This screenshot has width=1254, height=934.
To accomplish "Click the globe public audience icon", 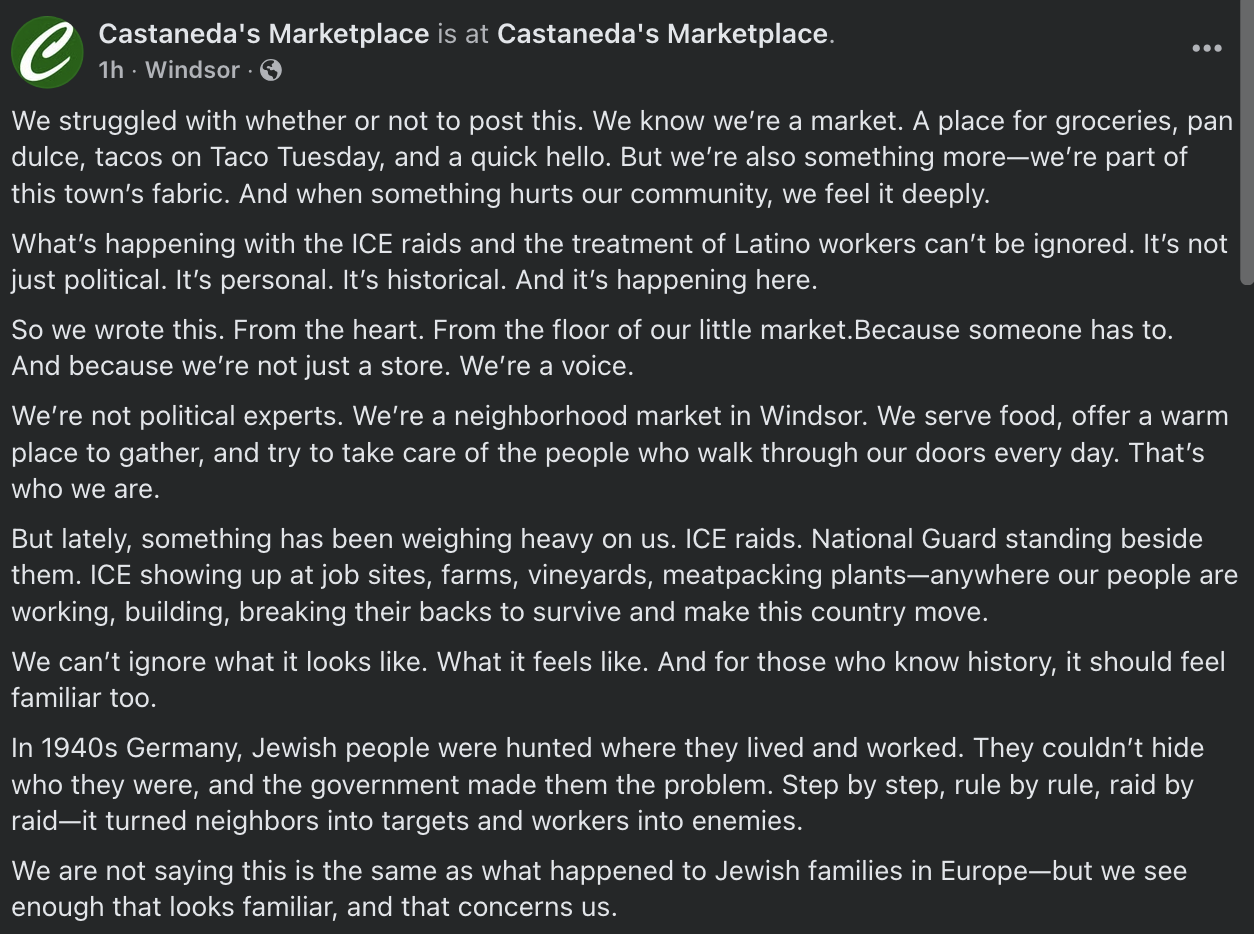I will coord(270,70).
